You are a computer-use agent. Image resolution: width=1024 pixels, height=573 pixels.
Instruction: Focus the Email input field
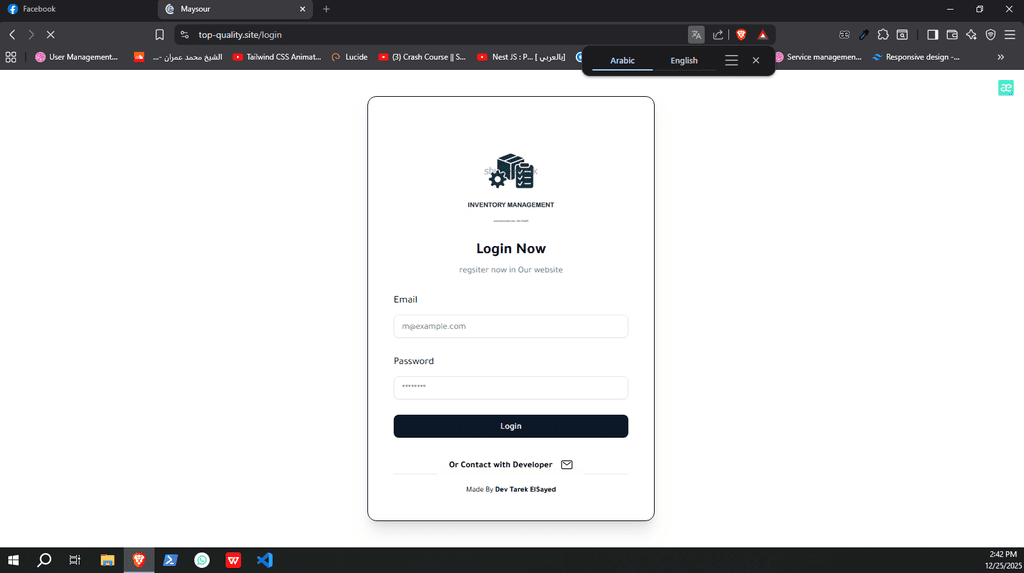(511, 326)
